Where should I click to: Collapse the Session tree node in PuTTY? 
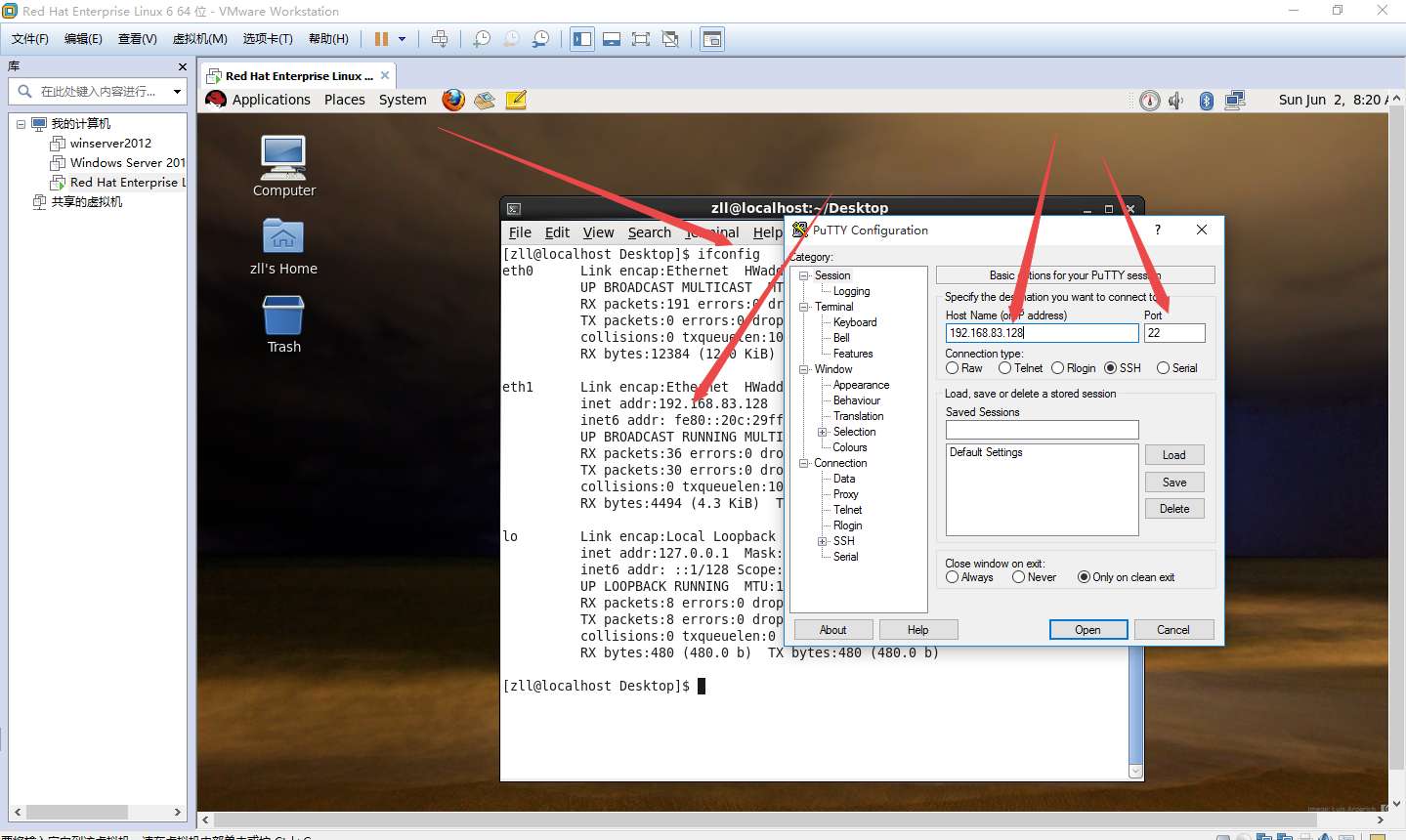tap(804, 275)
